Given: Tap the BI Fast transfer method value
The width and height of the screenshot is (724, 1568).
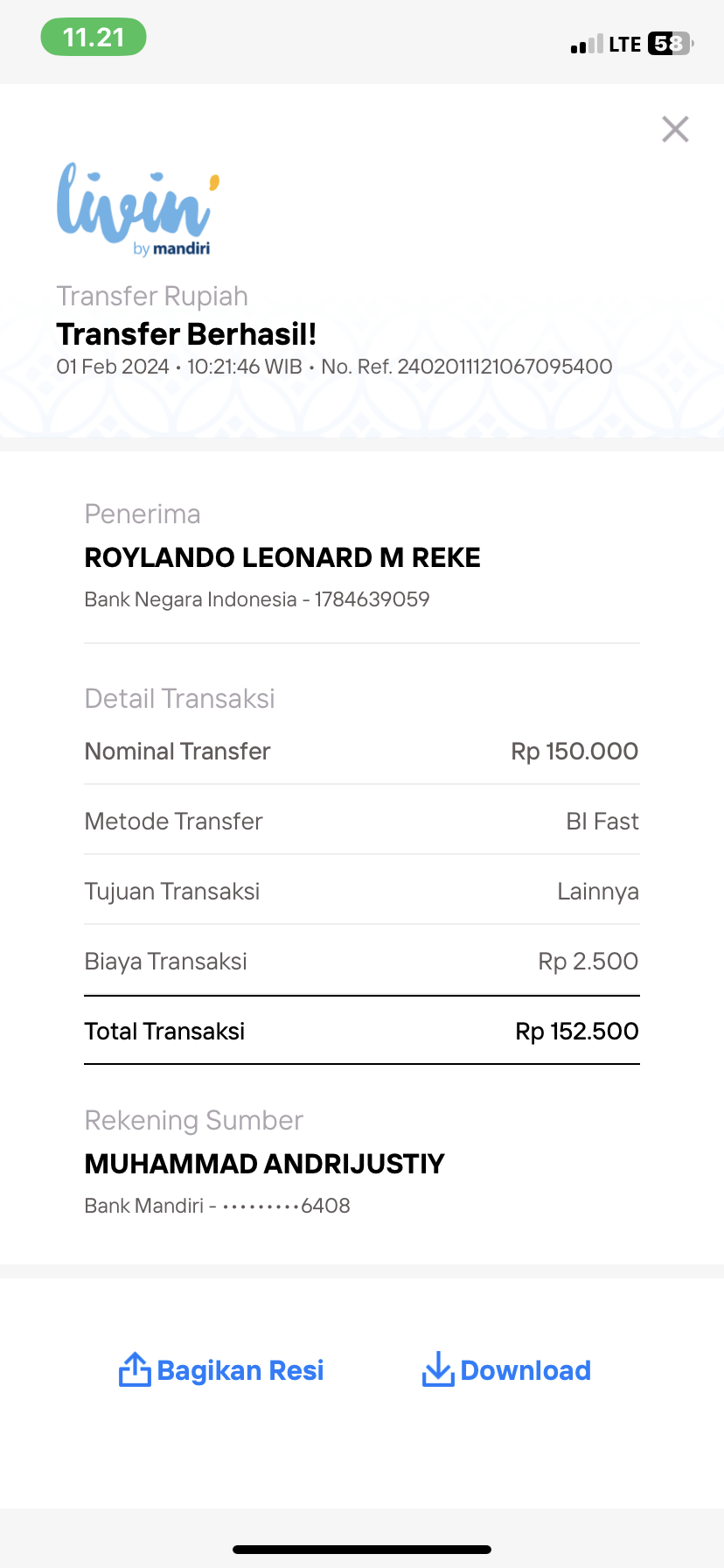Looking at the screenshot, I should (602, 822).
